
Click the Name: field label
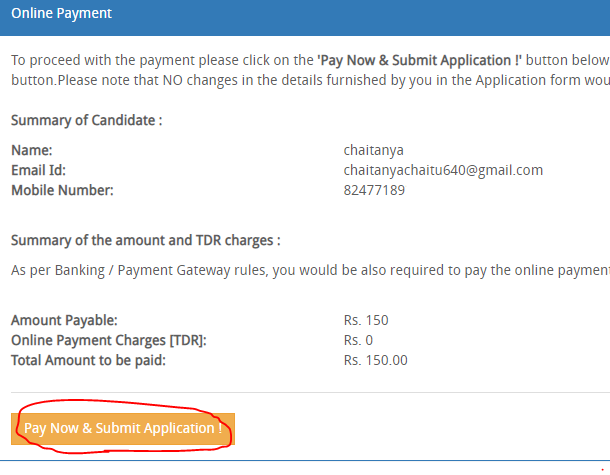point(32,151)
